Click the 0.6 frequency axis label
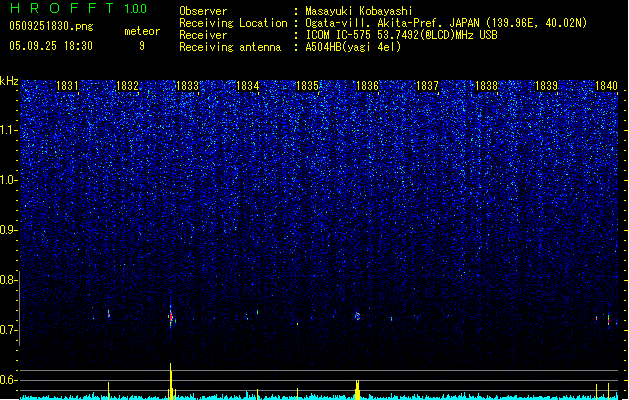The image size is (629, 400). pos(8,380)
